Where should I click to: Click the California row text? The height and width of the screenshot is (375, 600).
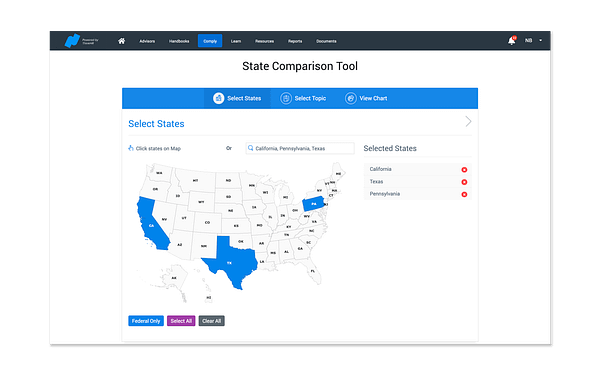click(380, 169)
